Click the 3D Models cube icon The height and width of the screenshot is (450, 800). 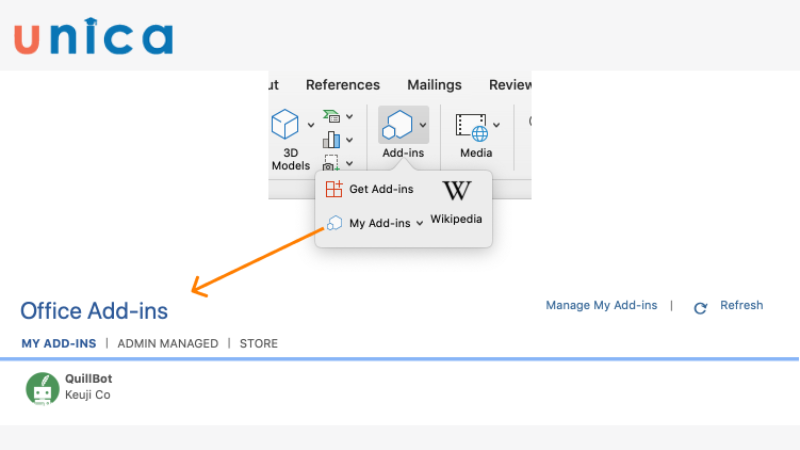[285, 125]
